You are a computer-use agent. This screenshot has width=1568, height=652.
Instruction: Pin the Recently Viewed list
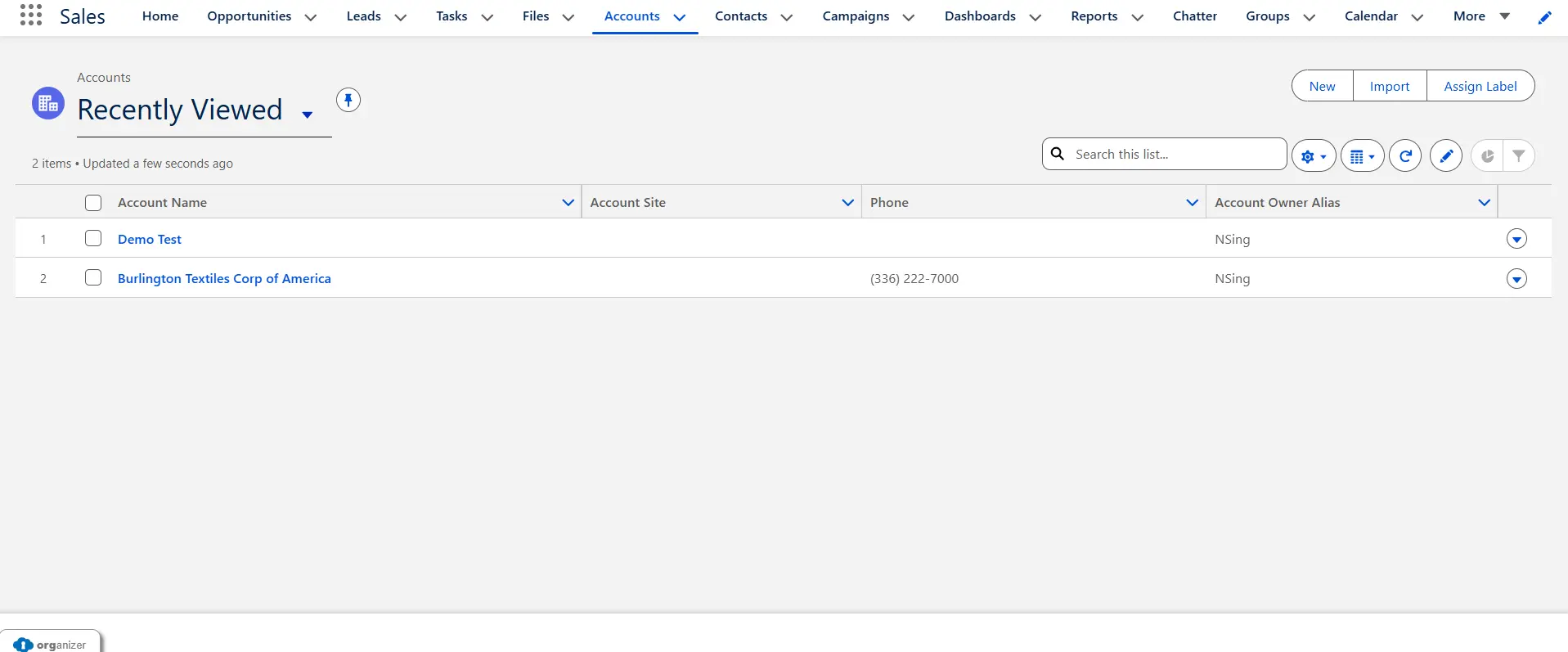[348, 101]
